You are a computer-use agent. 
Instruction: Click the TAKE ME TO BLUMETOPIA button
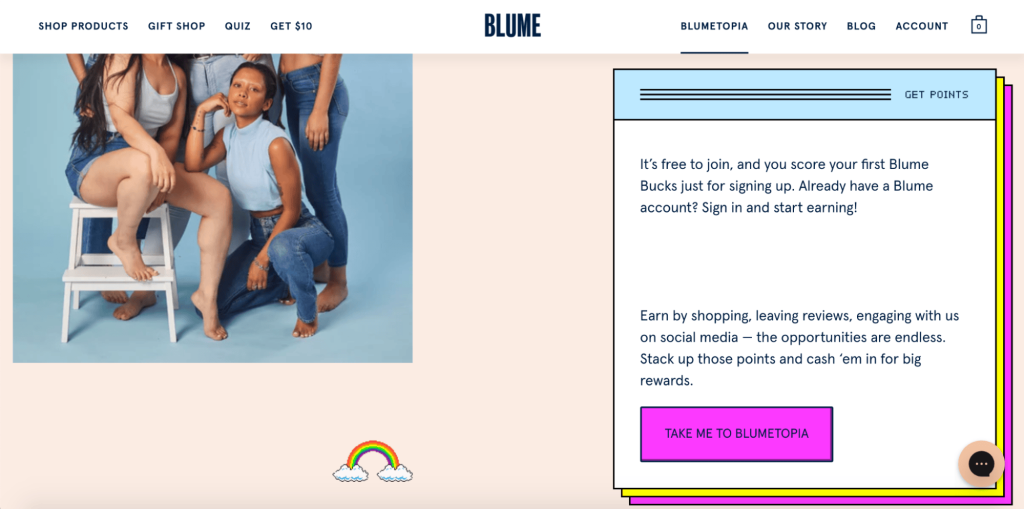[737, 434]
